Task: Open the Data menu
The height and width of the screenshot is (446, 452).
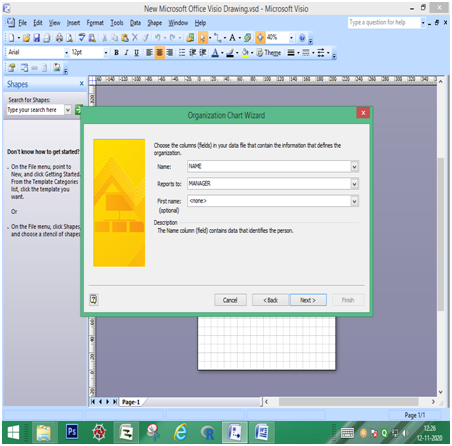Action: (135, 23)
